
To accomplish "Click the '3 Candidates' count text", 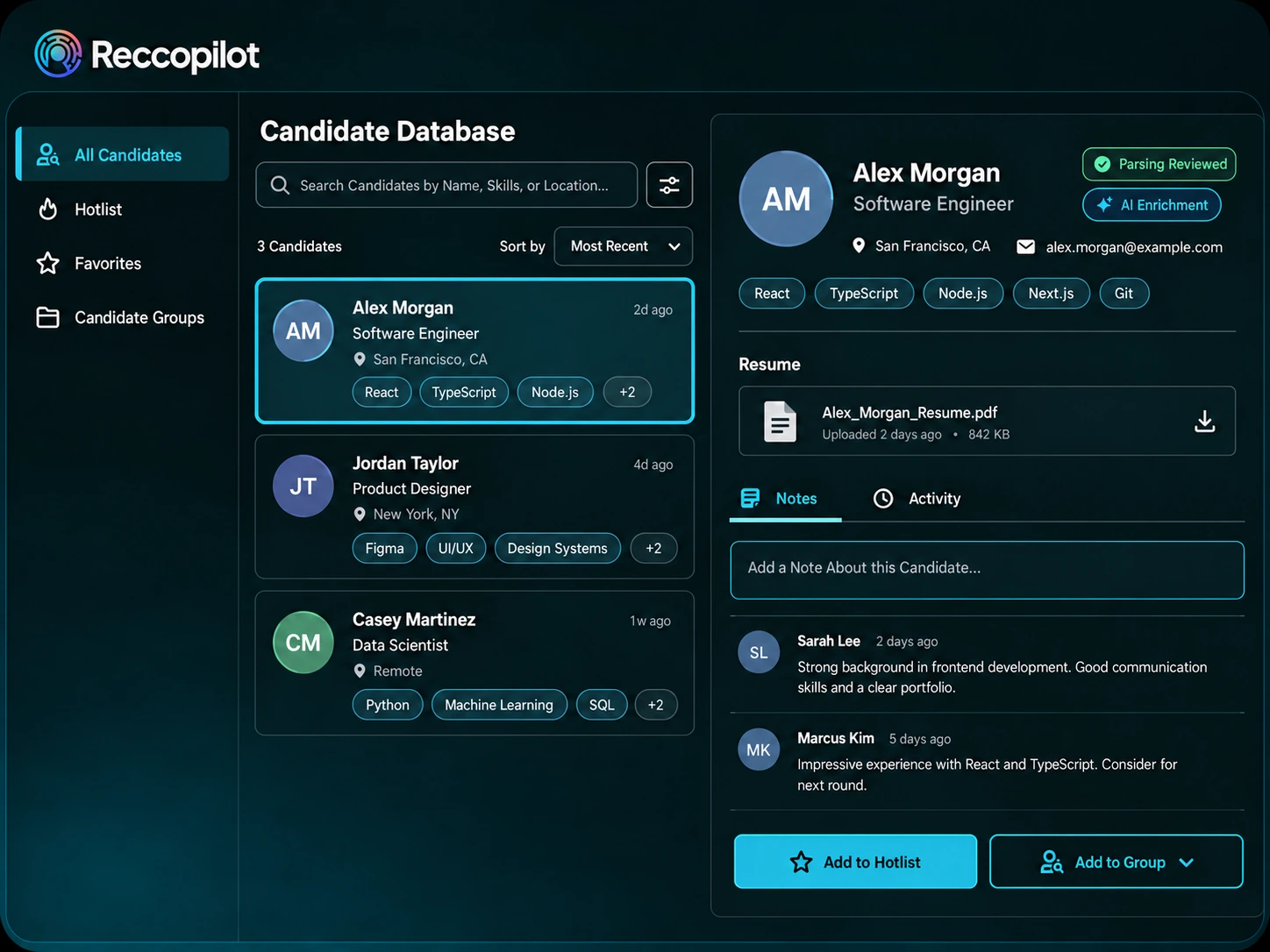I will [x=299, y=246].
